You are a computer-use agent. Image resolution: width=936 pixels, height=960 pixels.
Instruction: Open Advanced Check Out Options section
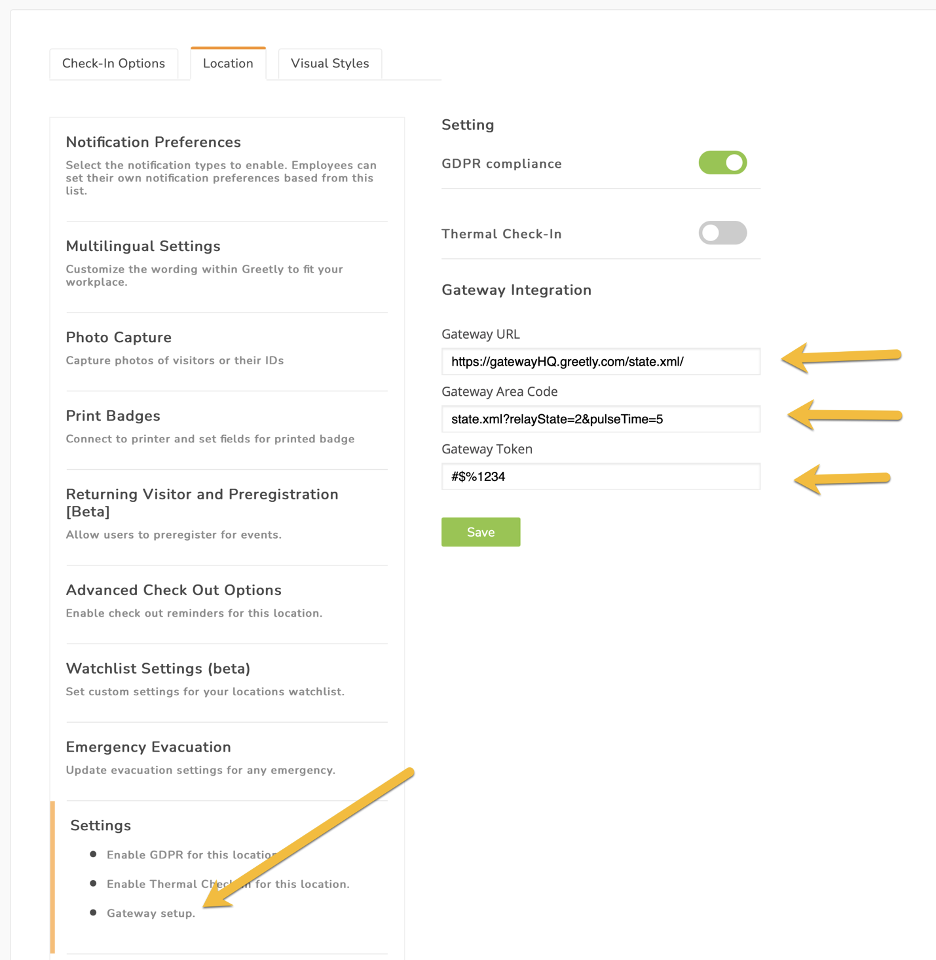(x=227, y=602)
